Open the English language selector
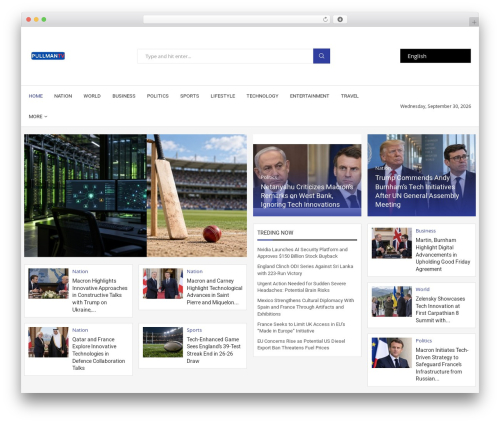Viewport: 500px width, 423px height. tap(435, 56)
